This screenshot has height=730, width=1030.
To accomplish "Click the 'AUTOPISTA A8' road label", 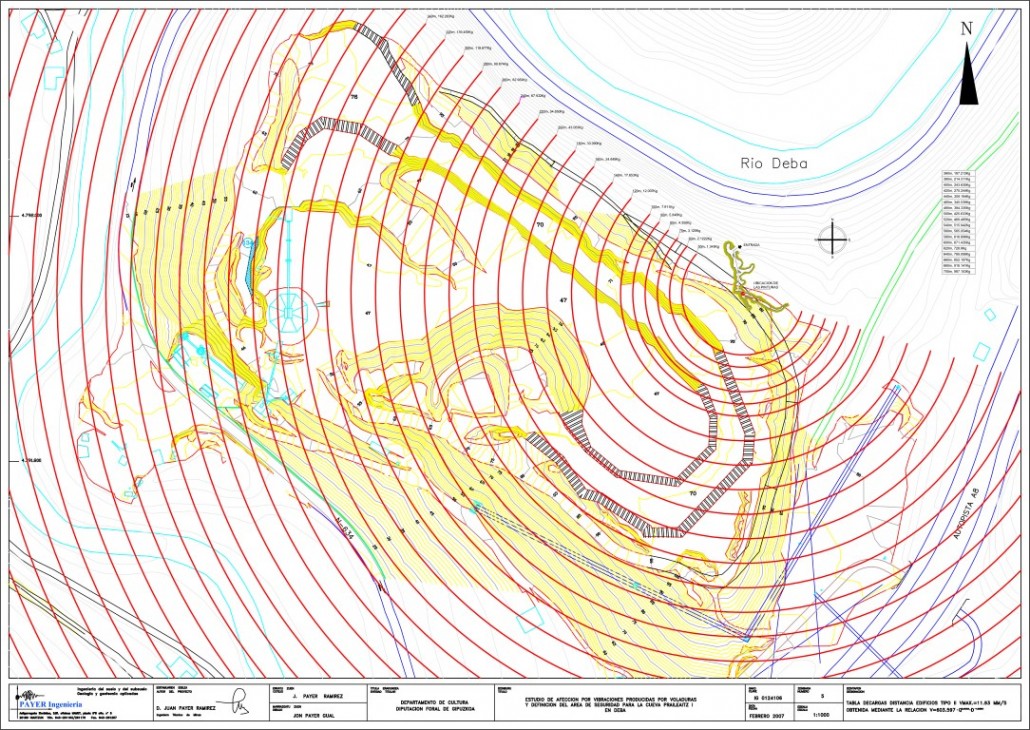I will [966, 512].
